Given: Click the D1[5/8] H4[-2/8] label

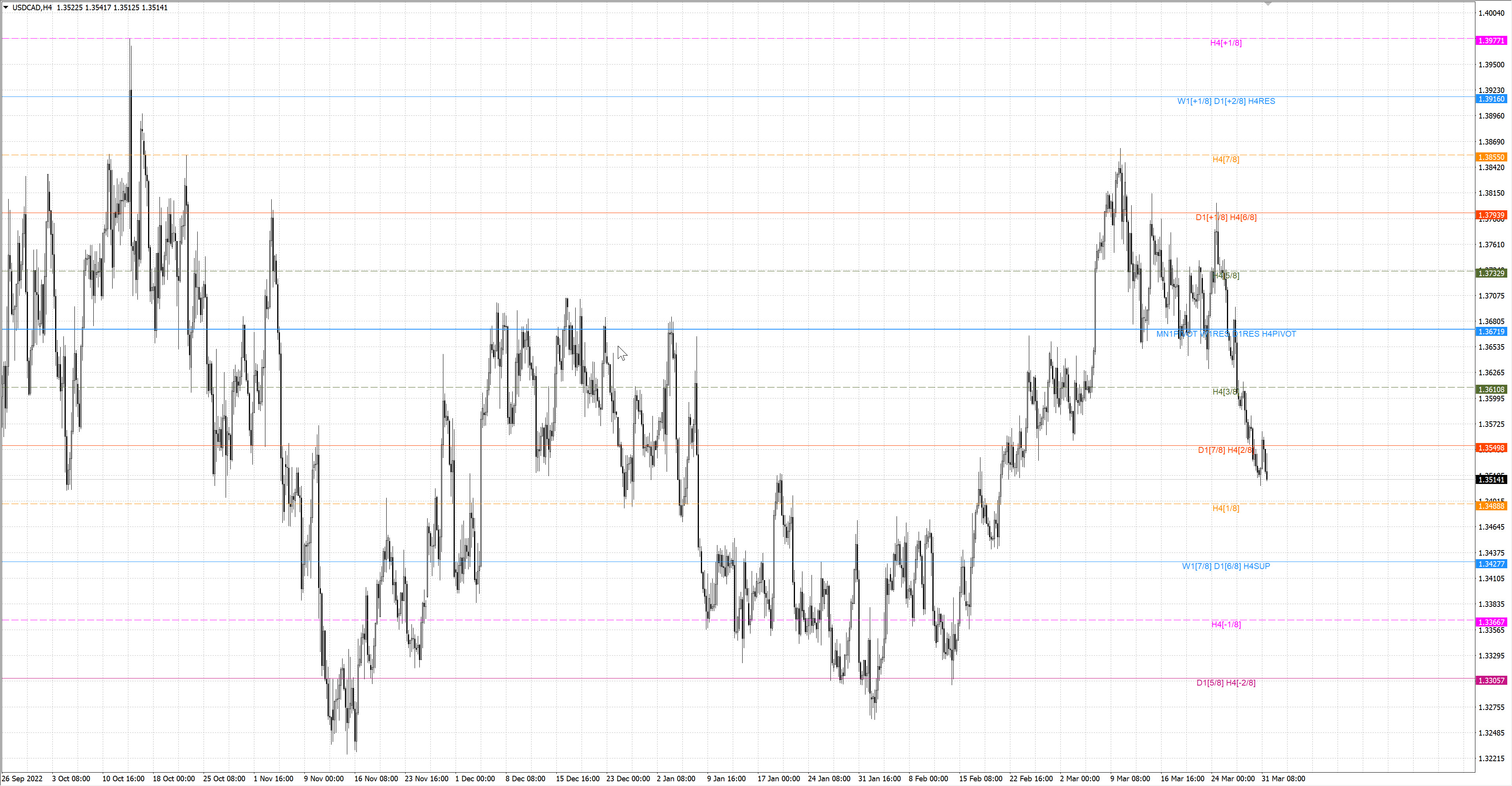Looking at the screenshot, I should [x=1226, y=683].
